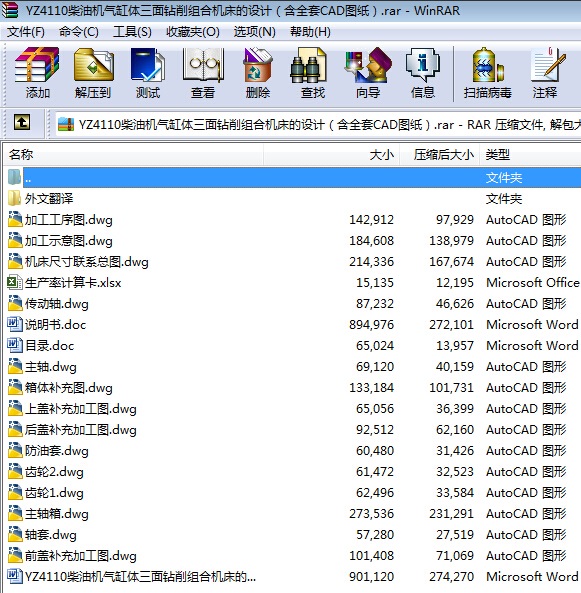Select file 机床尺寸联系总图.dwg
The image size is (581, 593).
tap(87, 262)
